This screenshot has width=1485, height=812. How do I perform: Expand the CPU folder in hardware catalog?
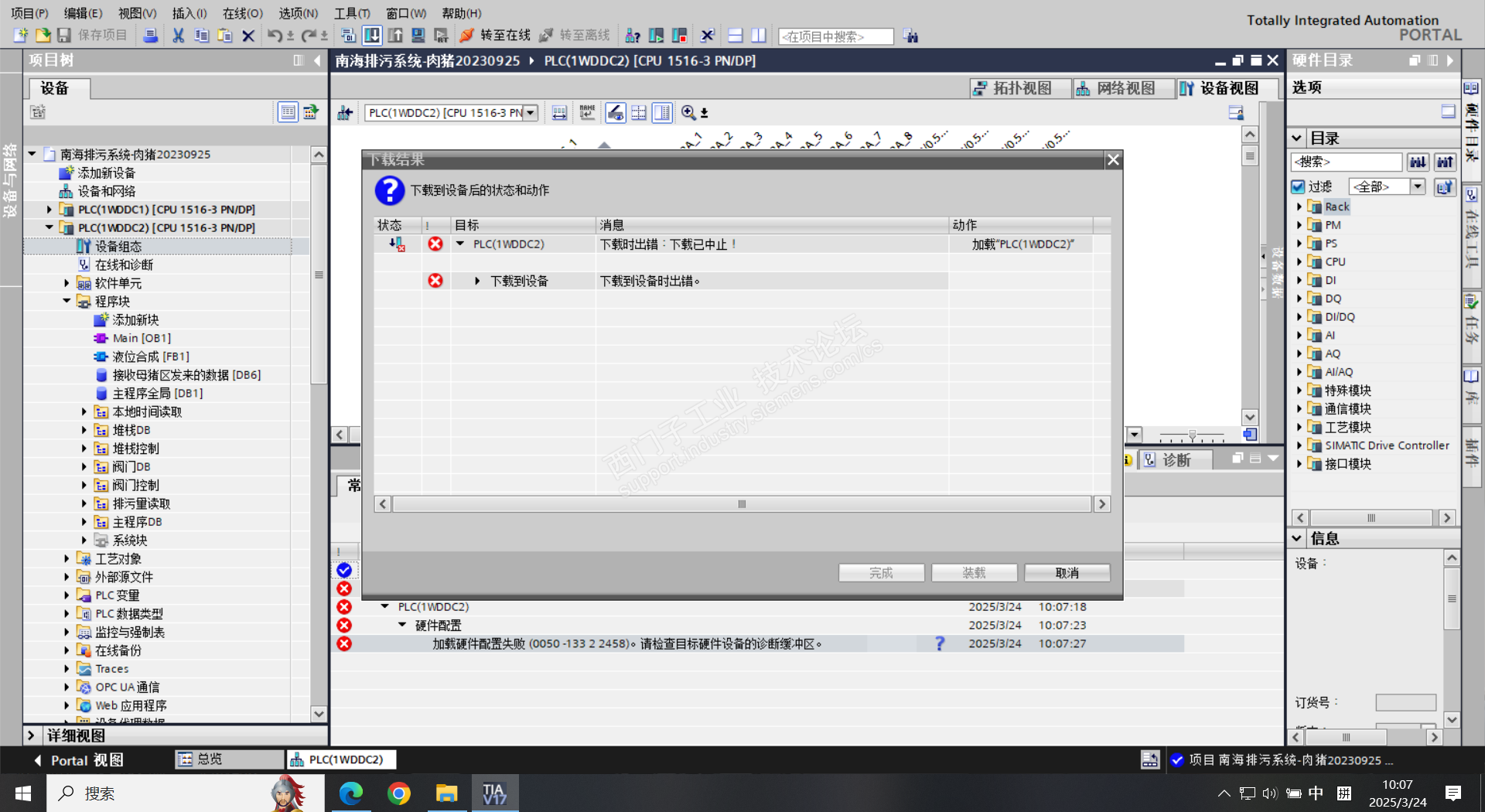pos(1299,262)
